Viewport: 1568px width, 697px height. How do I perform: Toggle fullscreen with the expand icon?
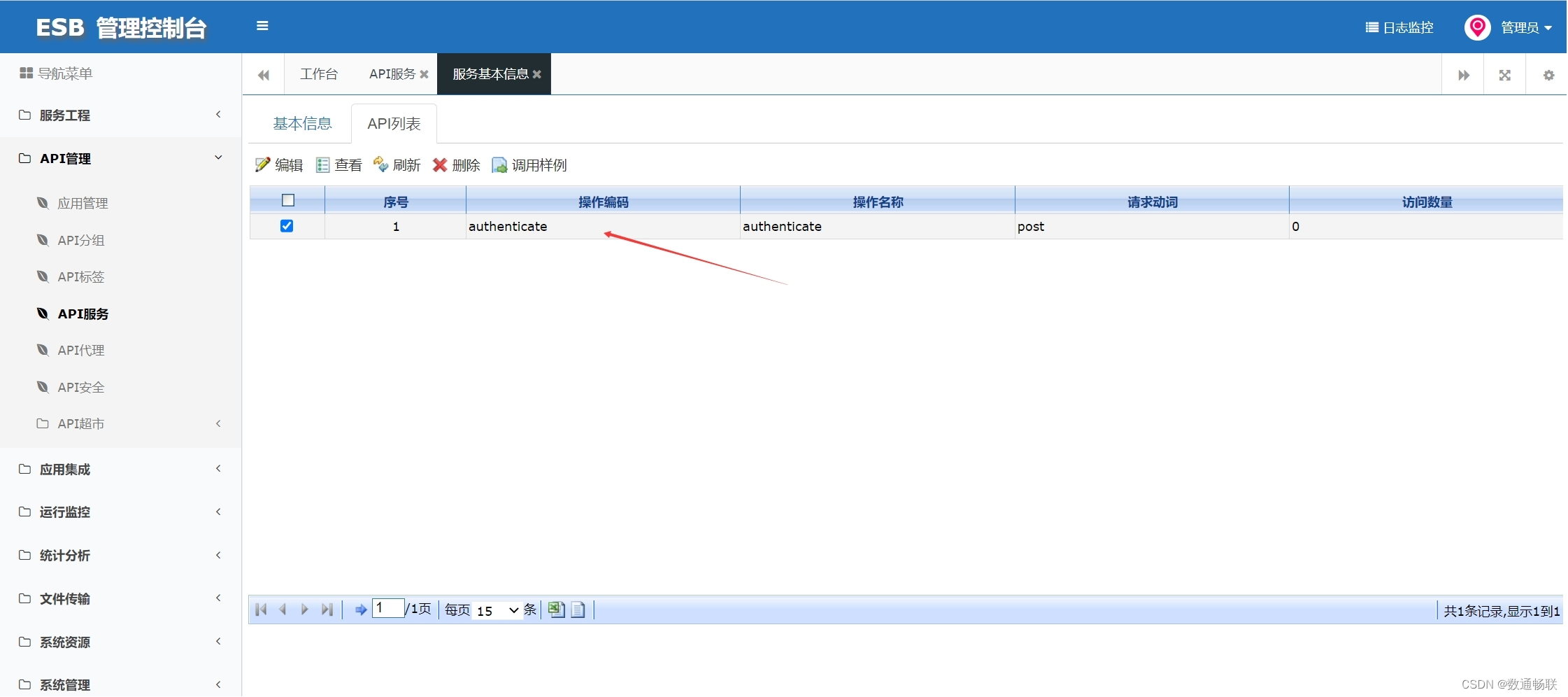1505,75
